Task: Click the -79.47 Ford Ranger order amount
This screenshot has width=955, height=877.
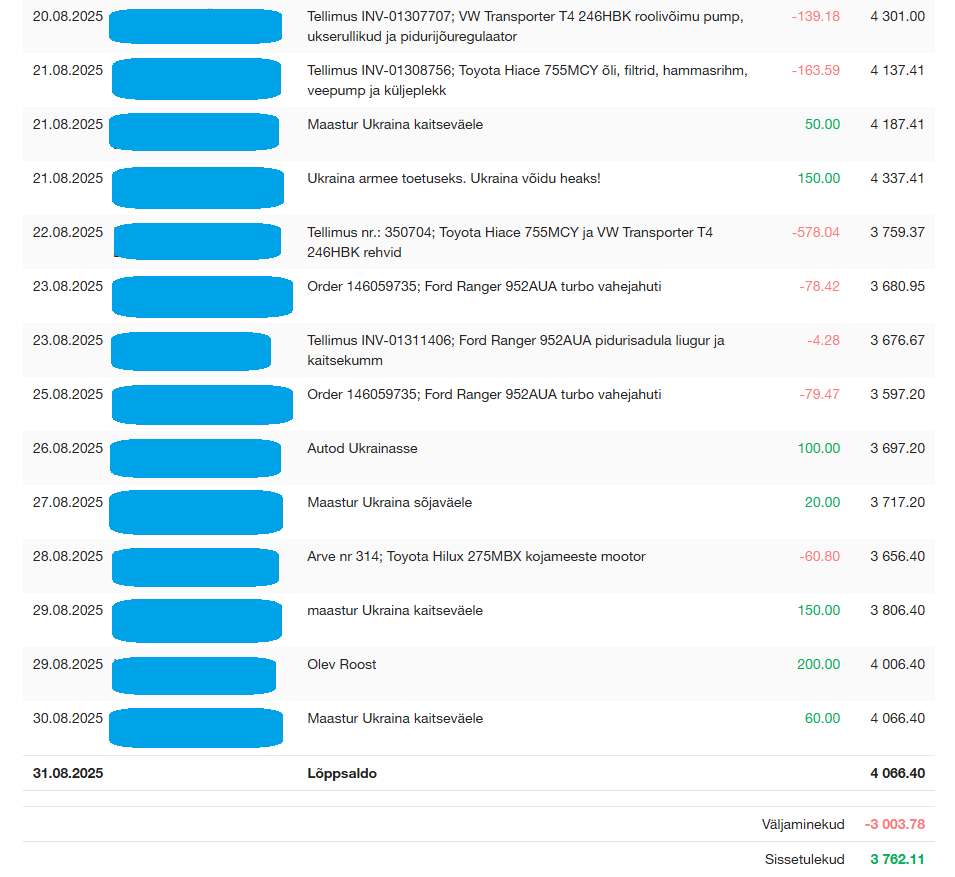Action: point(819,395)
